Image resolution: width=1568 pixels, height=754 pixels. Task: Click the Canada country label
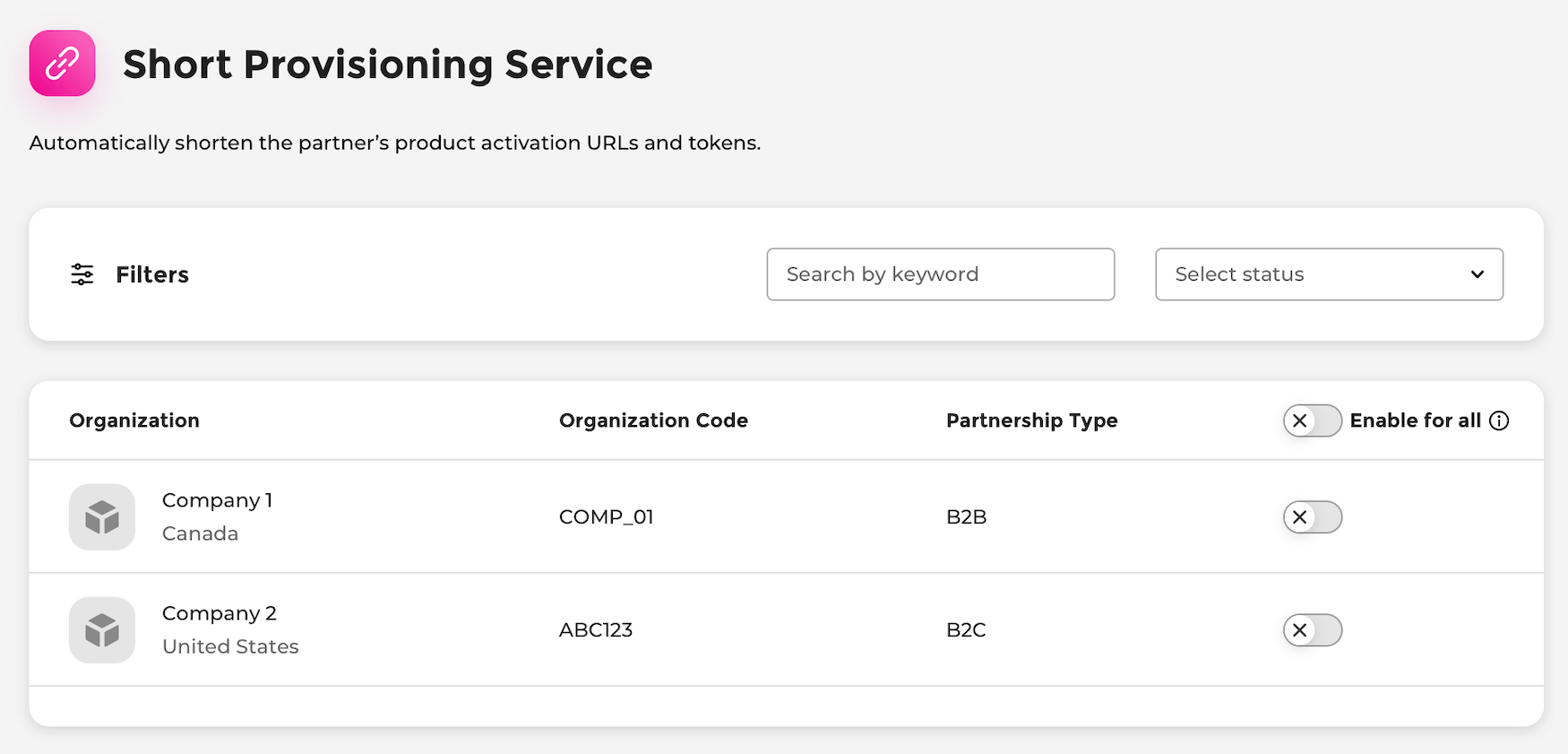tap(201, 533)
